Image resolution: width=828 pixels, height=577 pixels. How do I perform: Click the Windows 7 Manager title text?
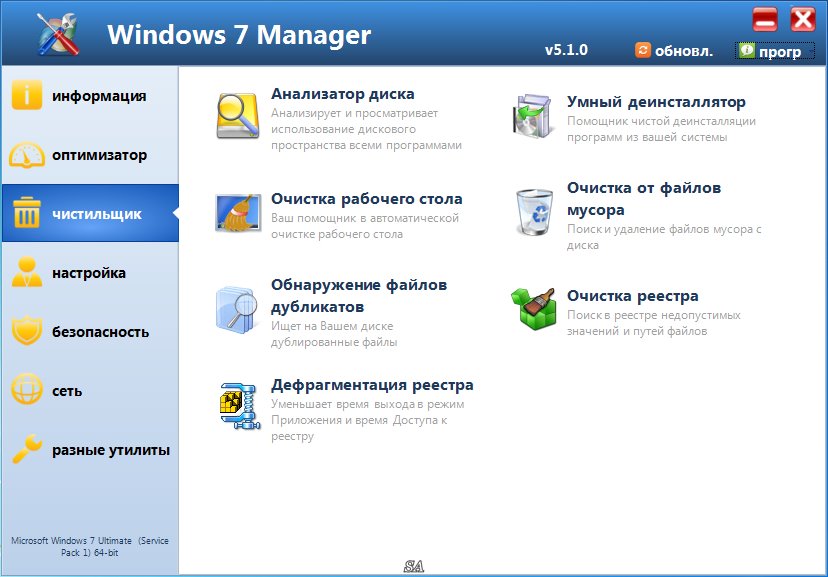pyautogui.click(x=239, y=35)
